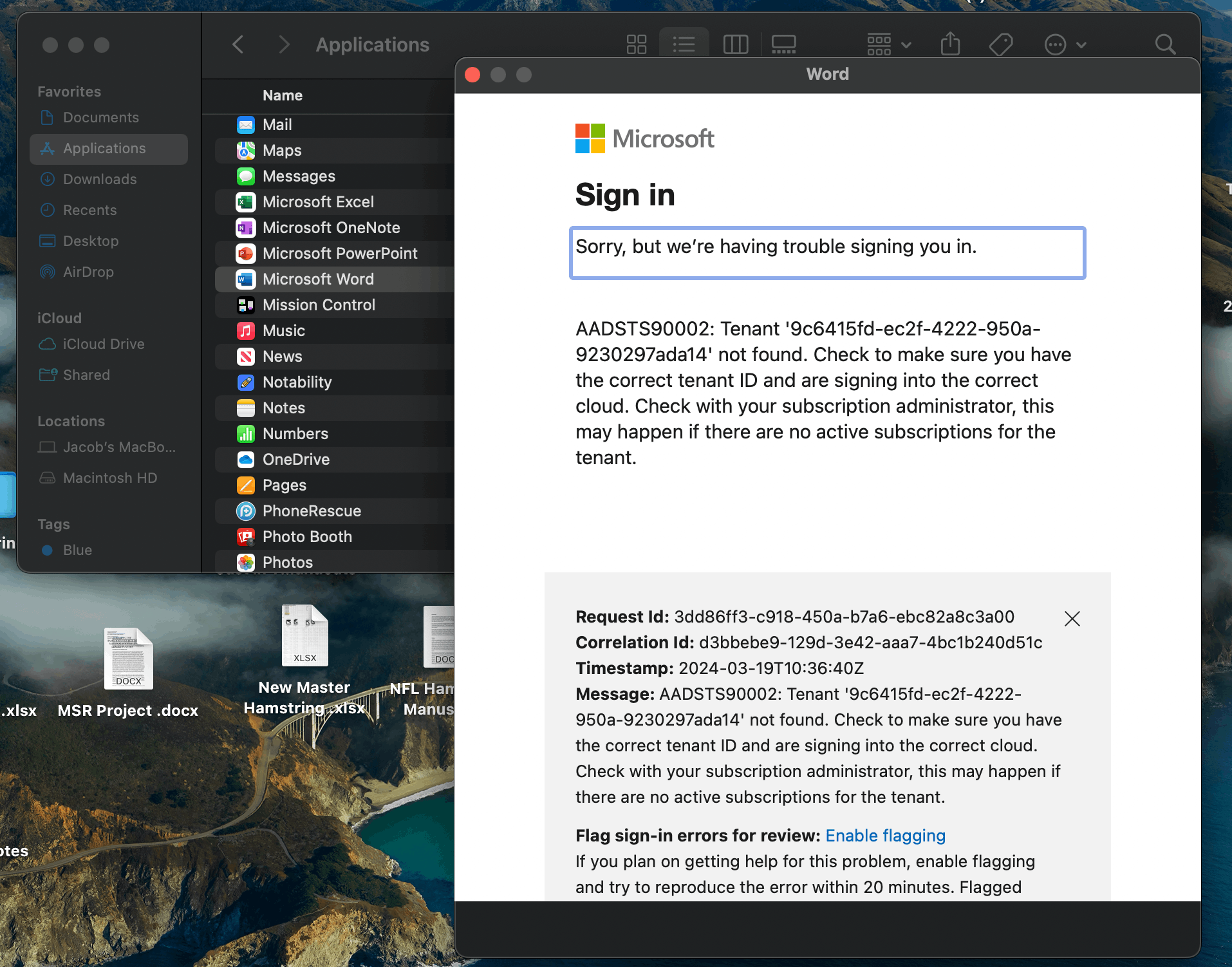Click the Microsoft logo in sign-in page

(x=644, y=138)
